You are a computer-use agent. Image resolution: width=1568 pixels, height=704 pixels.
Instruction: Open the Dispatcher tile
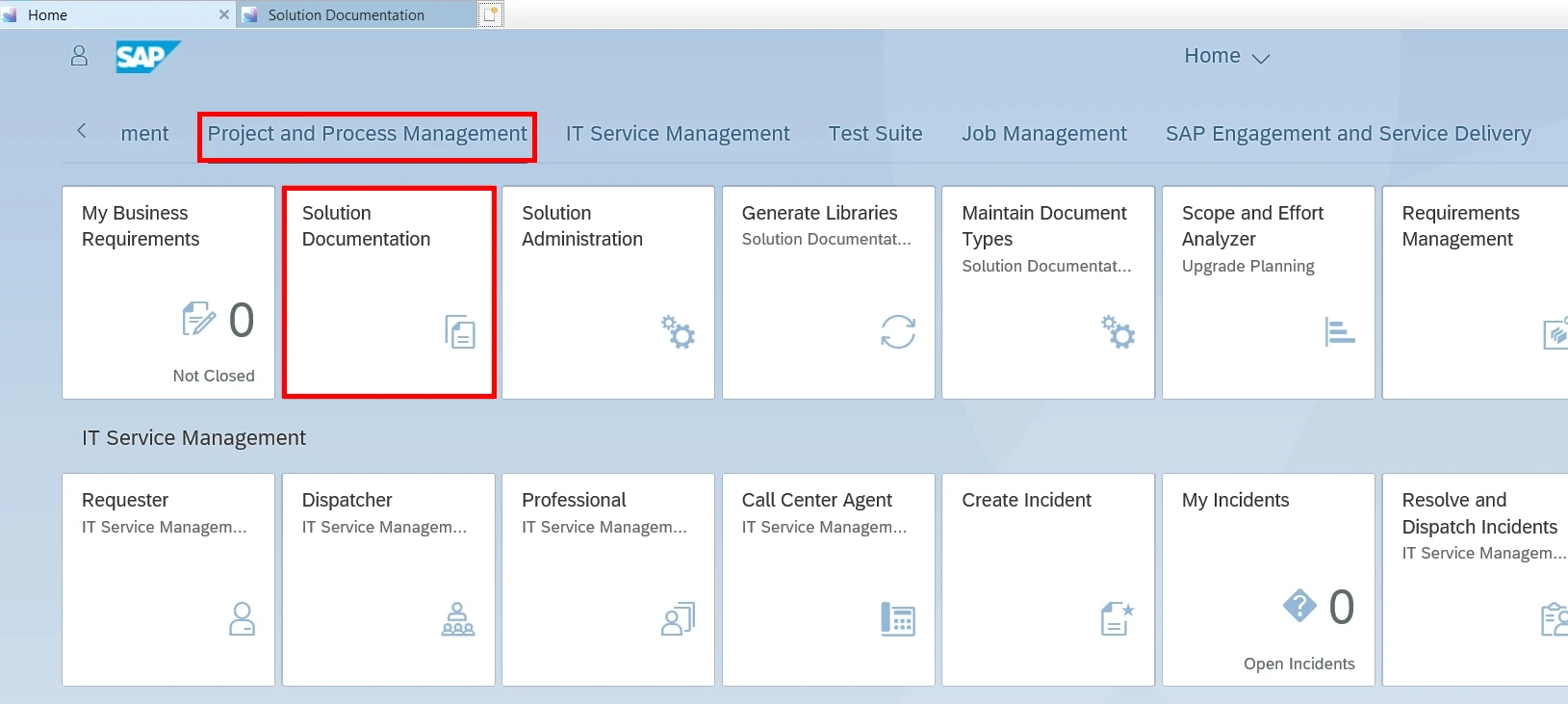tap(389, 580)
